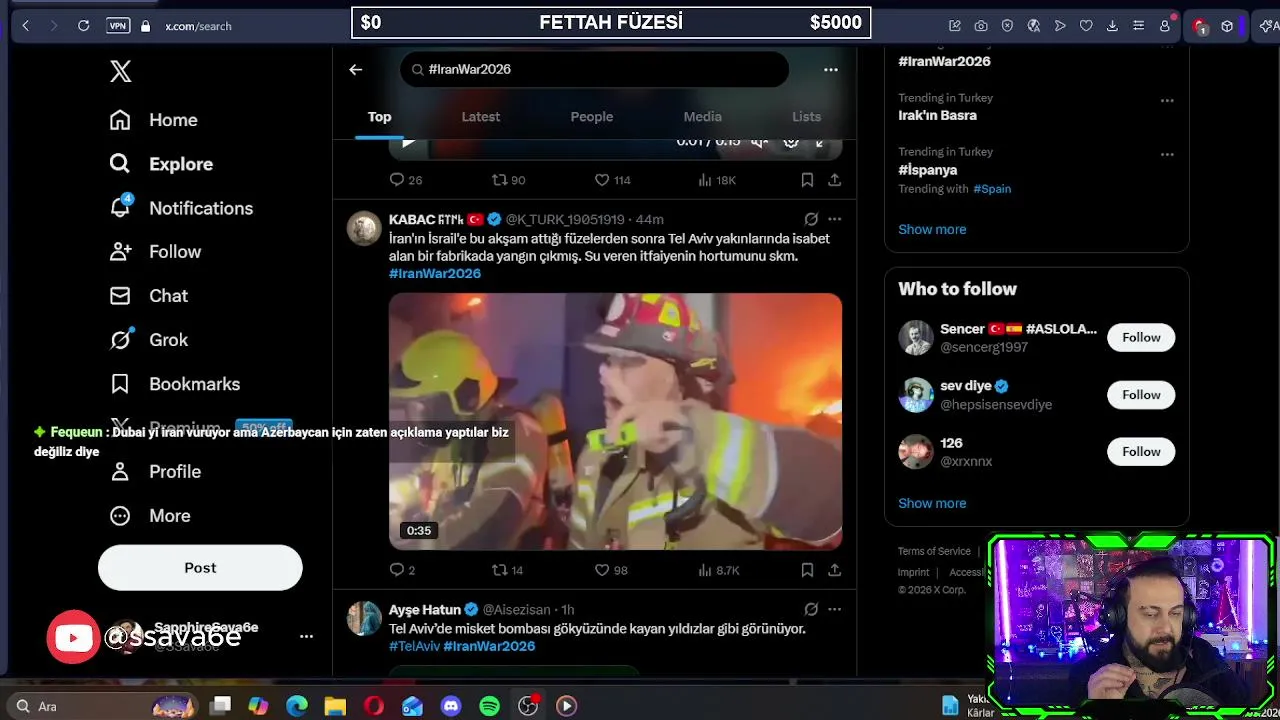Open trending topic #İspanya
1280x720 pixels.
(928, 169)
